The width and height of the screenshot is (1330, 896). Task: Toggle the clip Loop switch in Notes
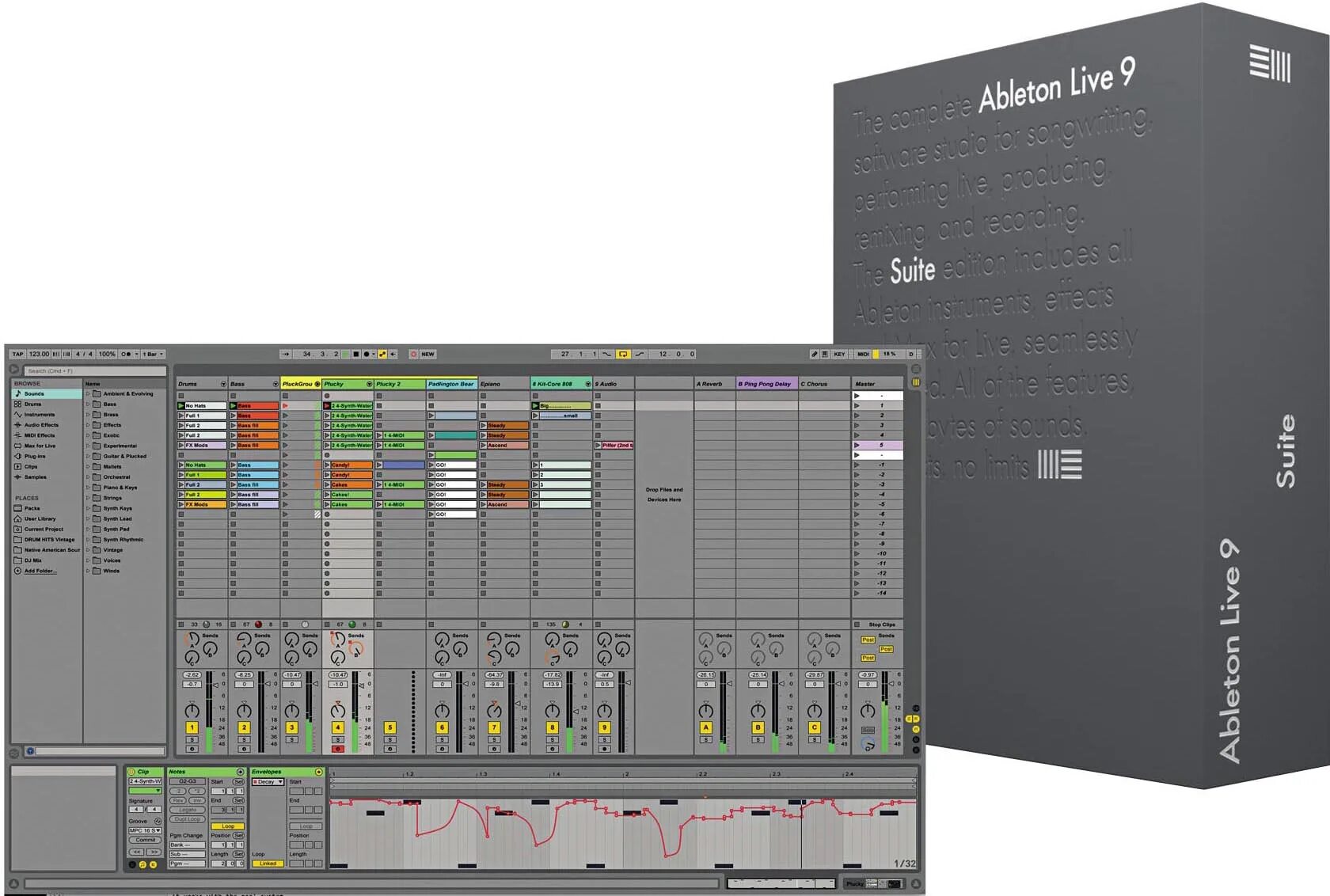click(x=228, y=826)
